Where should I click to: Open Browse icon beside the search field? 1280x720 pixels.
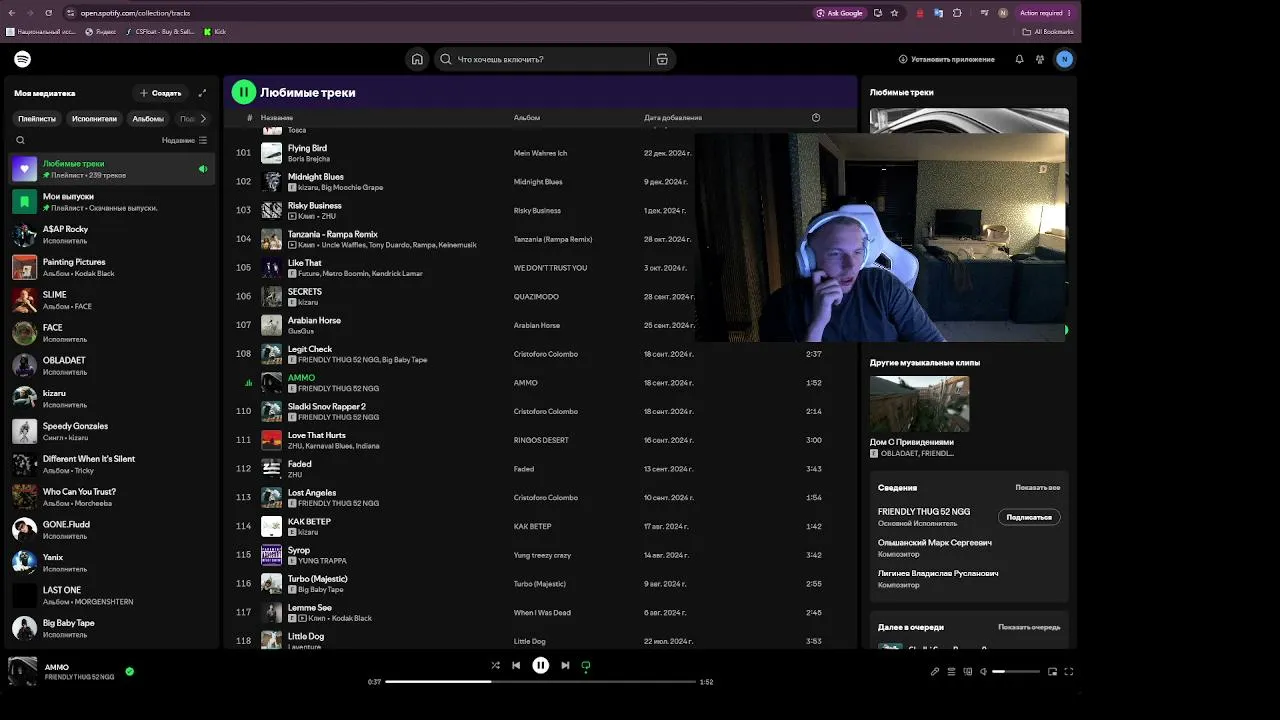point(662,59)
